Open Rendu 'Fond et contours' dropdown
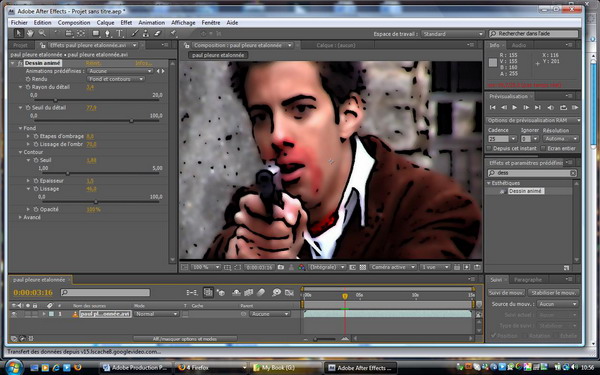Image resolution: width=600 pixels, height=375 pixels. point(116,79)
